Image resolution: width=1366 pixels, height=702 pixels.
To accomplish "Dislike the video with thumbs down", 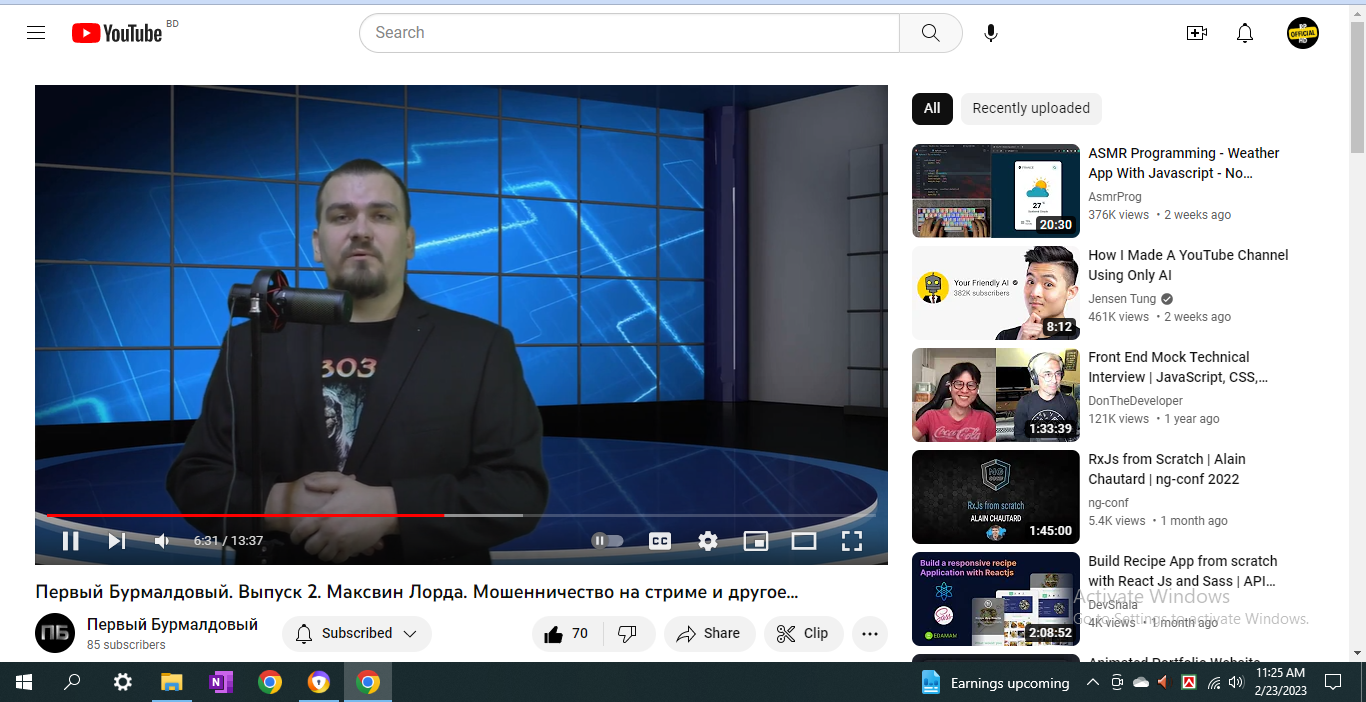I will point(628,634).
